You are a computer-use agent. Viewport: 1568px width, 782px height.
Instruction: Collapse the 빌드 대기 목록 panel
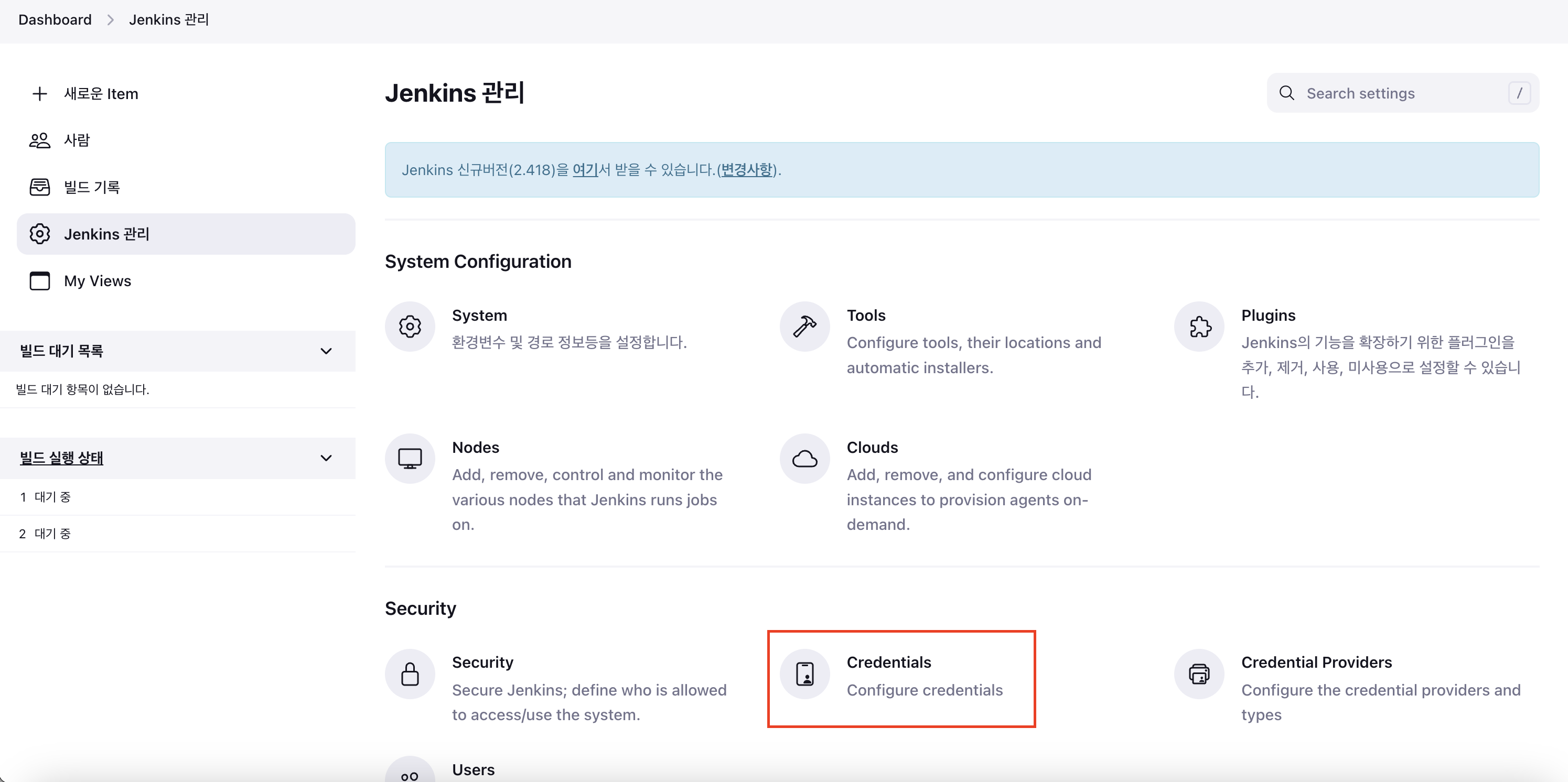[x=326, y=351]
